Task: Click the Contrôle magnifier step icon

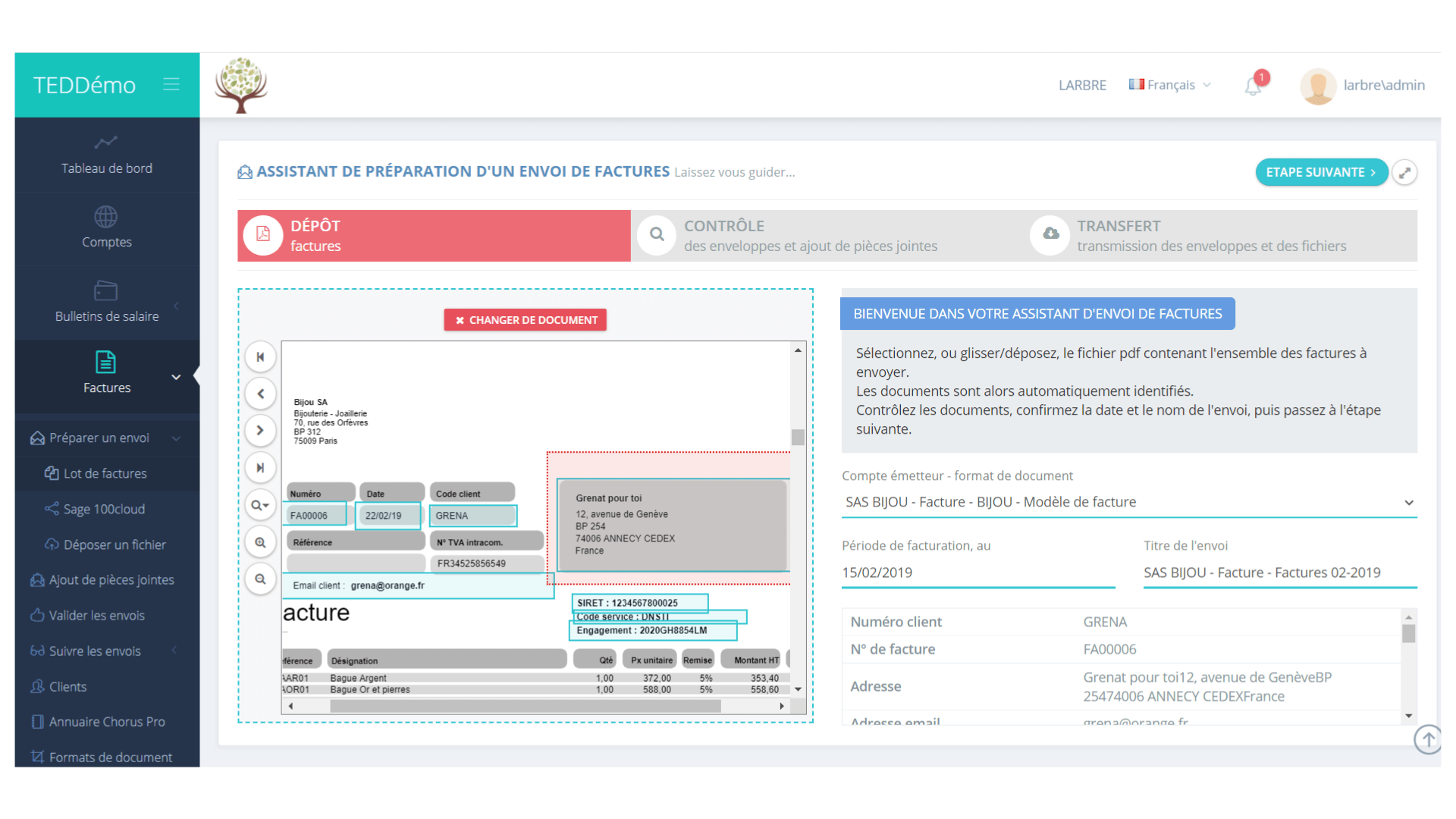Action: pos(657,235)
